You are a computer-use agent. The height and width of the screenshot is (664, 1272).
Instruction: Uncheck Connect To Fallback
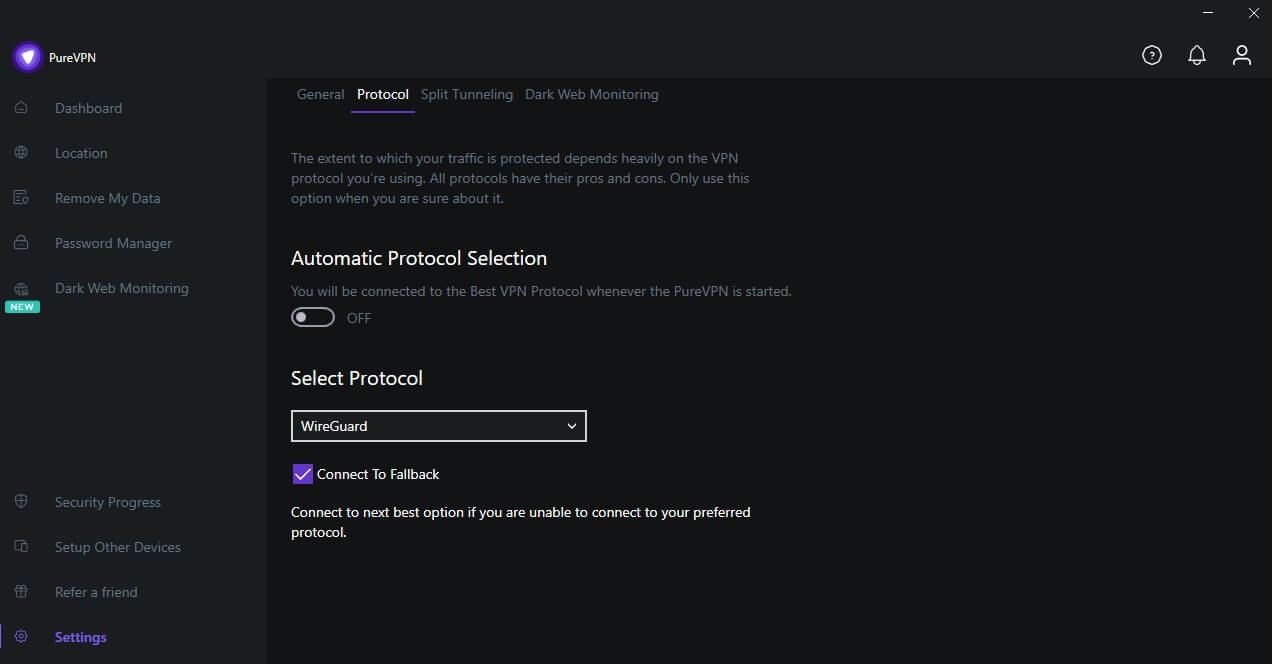(x=302, y=473)
